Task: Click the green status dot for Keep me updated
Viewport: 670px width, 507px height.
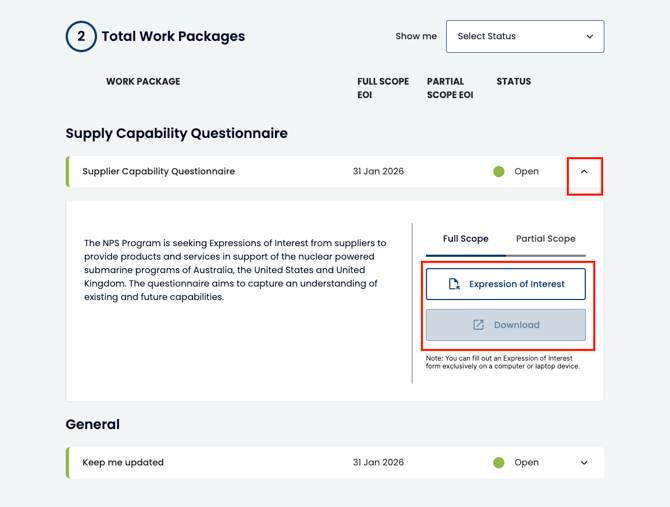Action: point(499,463)
